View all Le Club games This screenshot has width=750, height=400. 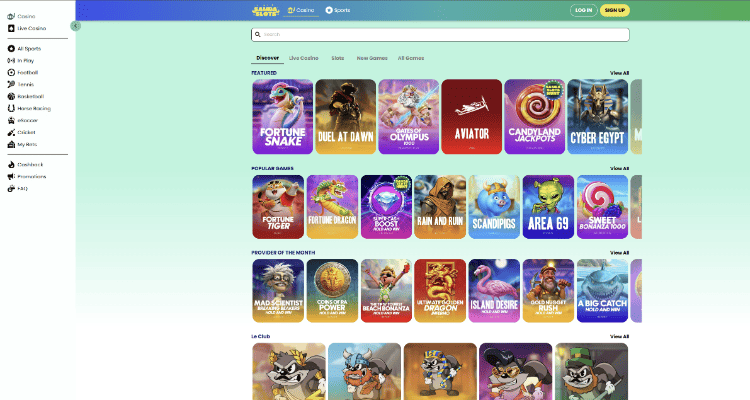click(x=619, y=336)
